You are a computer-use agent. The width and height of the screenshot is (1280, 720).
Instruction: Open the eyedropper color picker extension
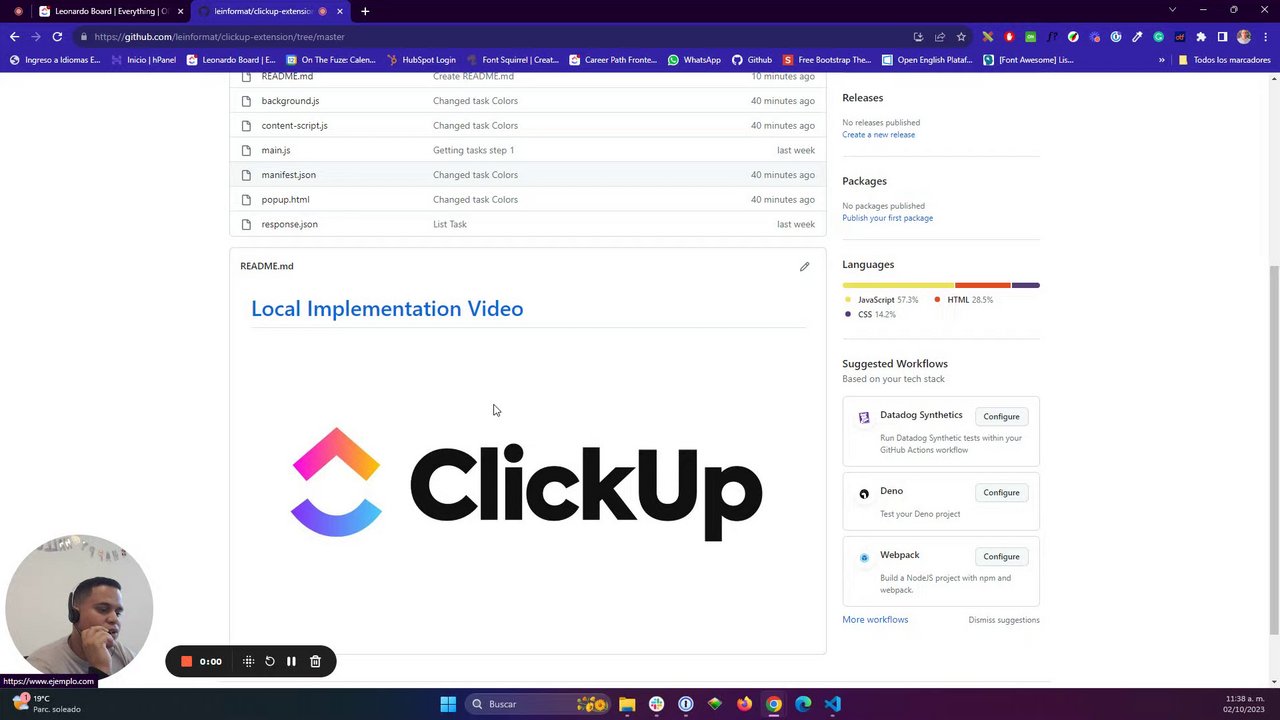coord(1137,37)
